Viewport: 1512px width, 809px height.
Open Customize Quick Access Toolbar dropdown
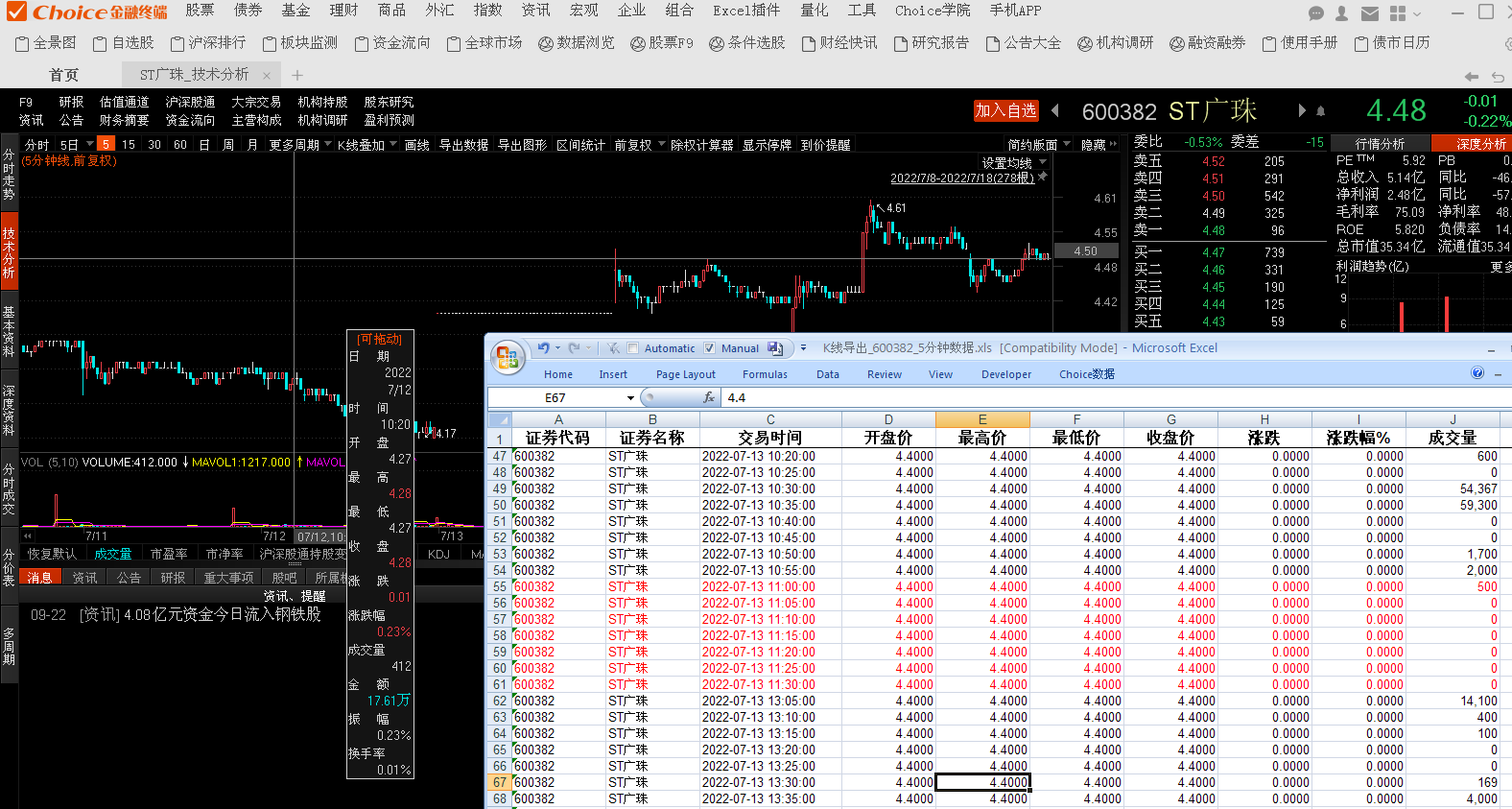tap(803, 348)
